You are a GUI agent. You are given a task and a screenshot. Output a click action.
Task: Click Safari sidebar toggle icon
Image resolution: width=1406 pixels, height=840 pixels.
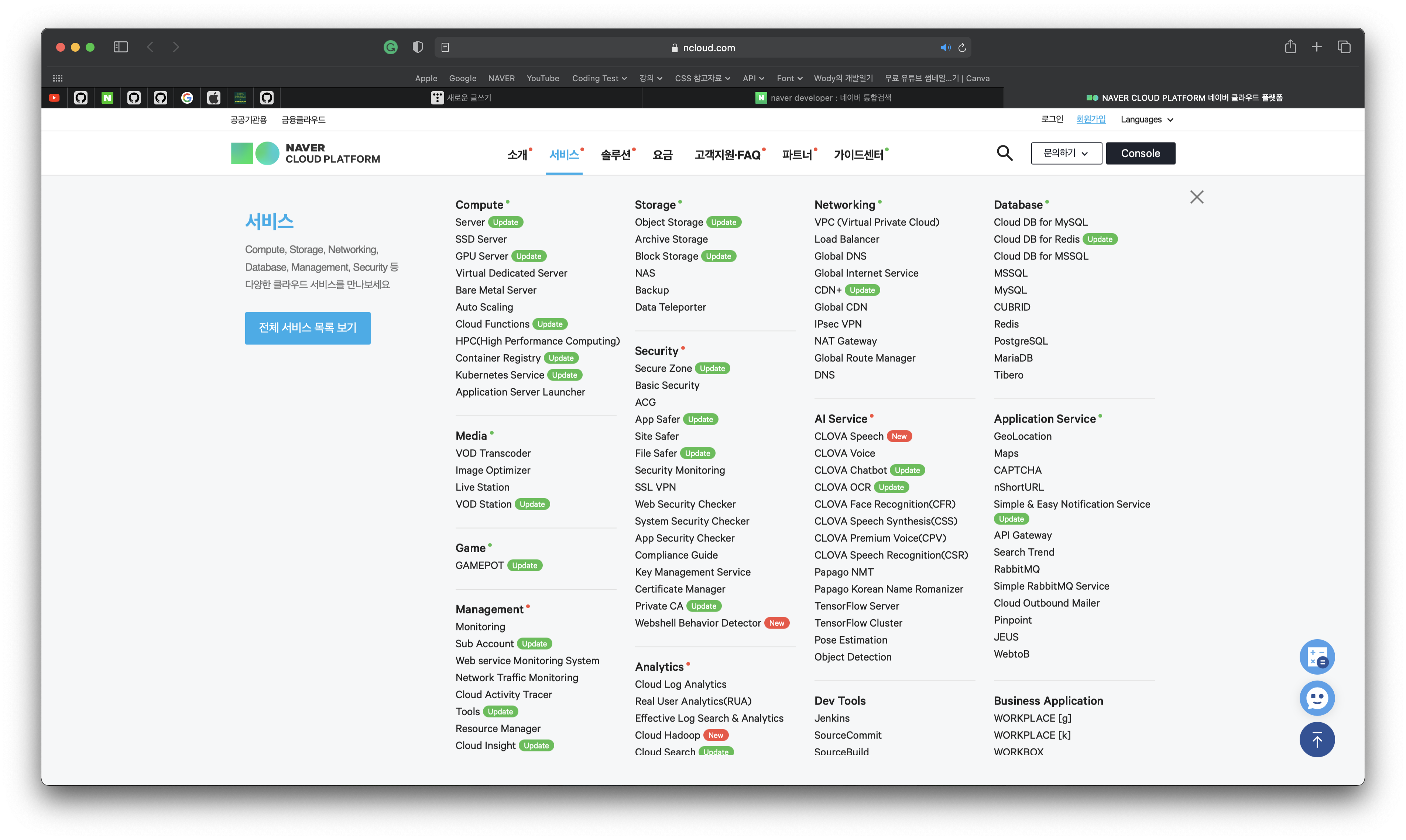tap(121, 47)
